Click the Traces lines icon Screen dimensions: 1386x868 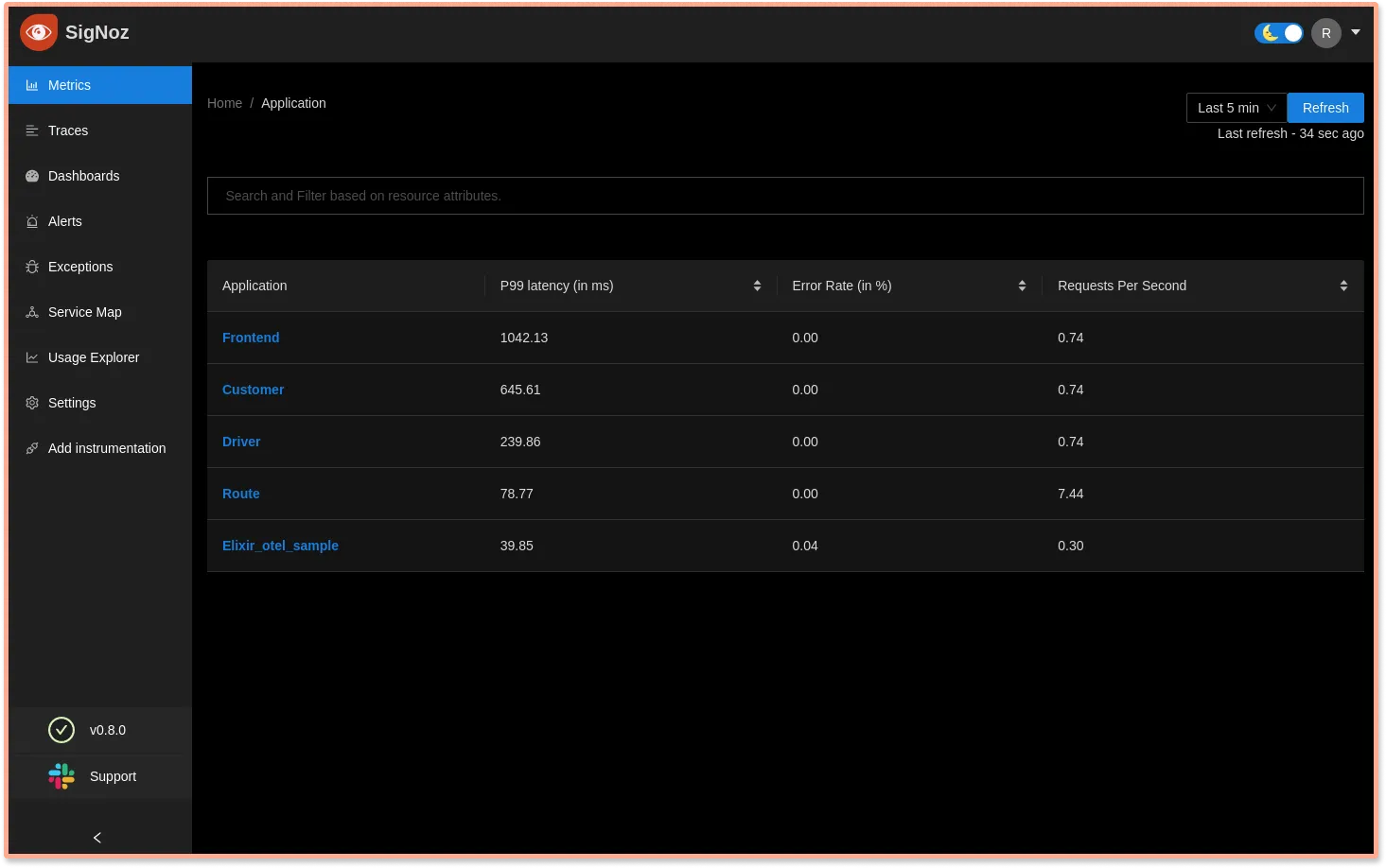coord(32,130)
